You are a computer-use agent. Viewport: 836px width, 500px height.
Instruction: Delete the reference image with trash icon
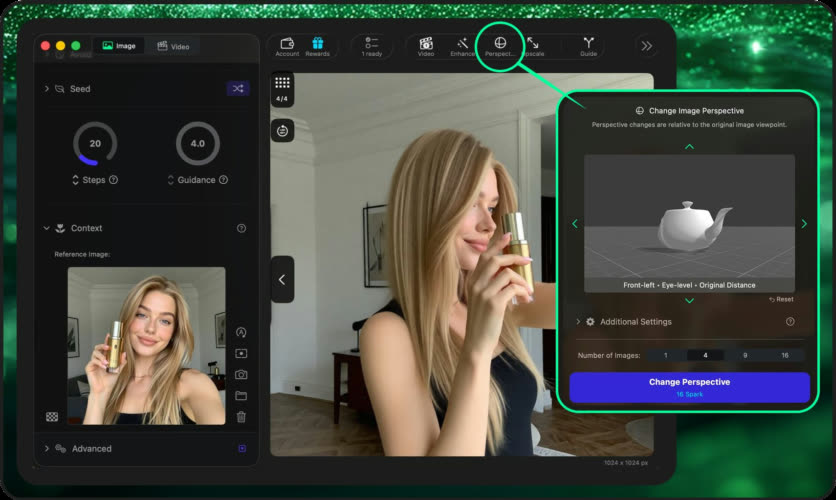(x=241, y=417)
